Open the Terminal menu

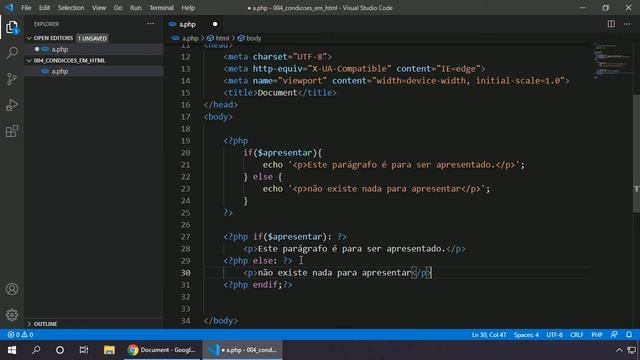click(x=161, y=7)
